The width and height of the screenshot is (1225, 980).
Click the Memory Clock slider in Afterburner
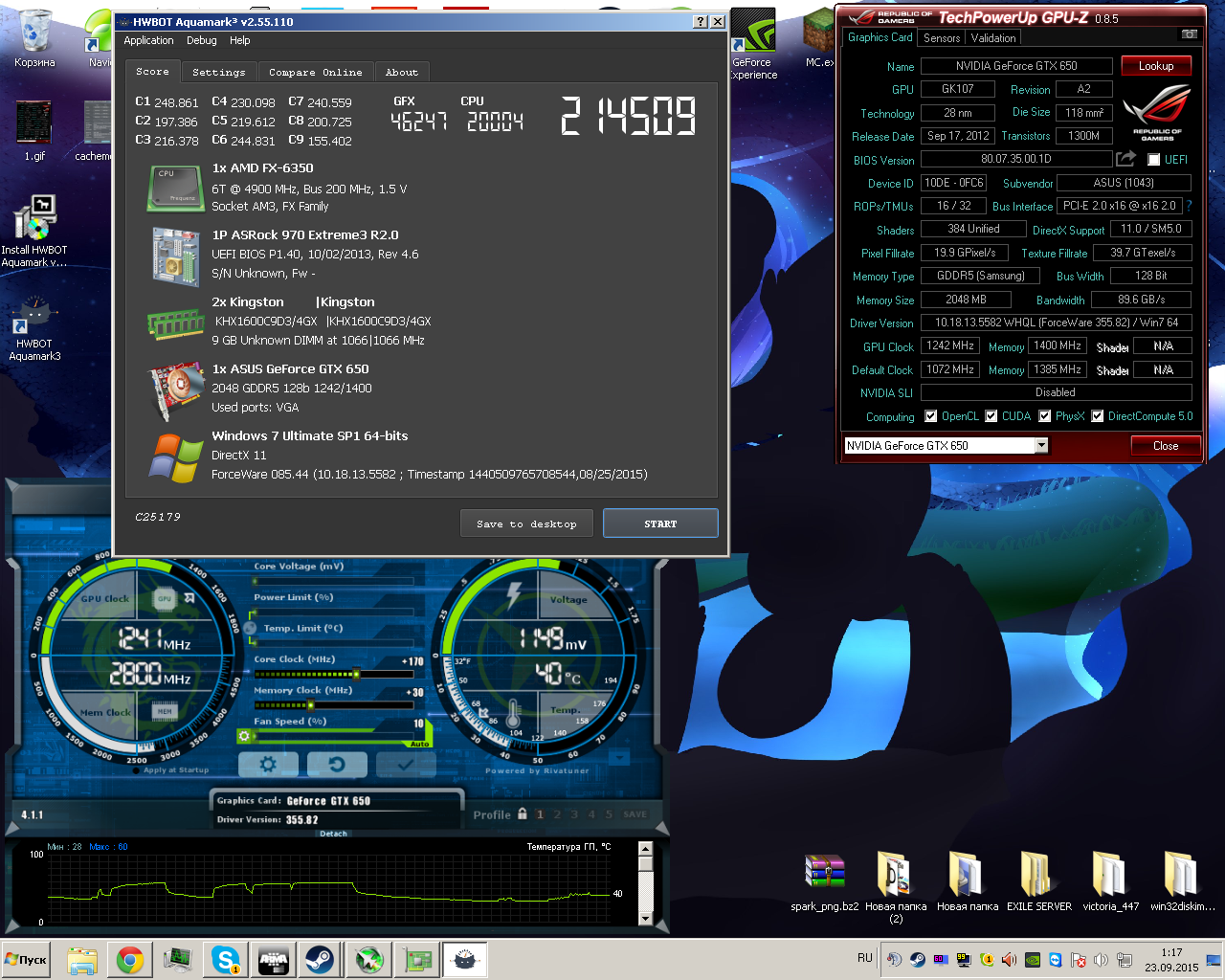(333, 705)
